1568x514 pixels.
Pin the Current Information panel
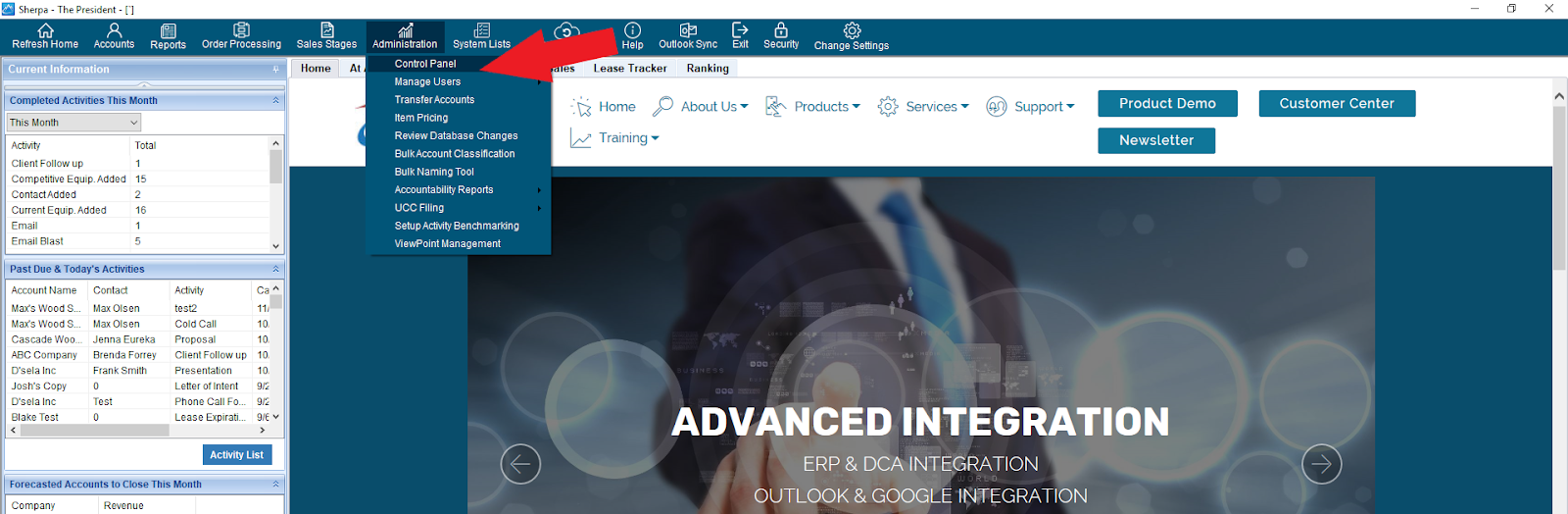coord(275,70)
